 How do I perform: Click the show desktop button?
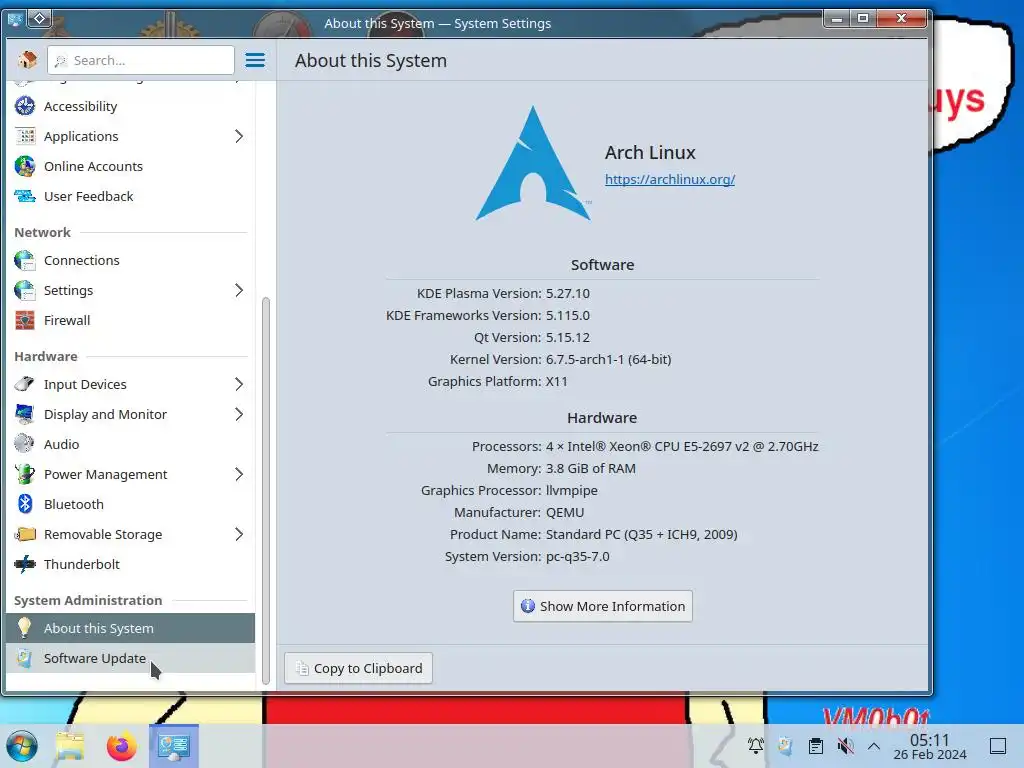click(998, 746)
